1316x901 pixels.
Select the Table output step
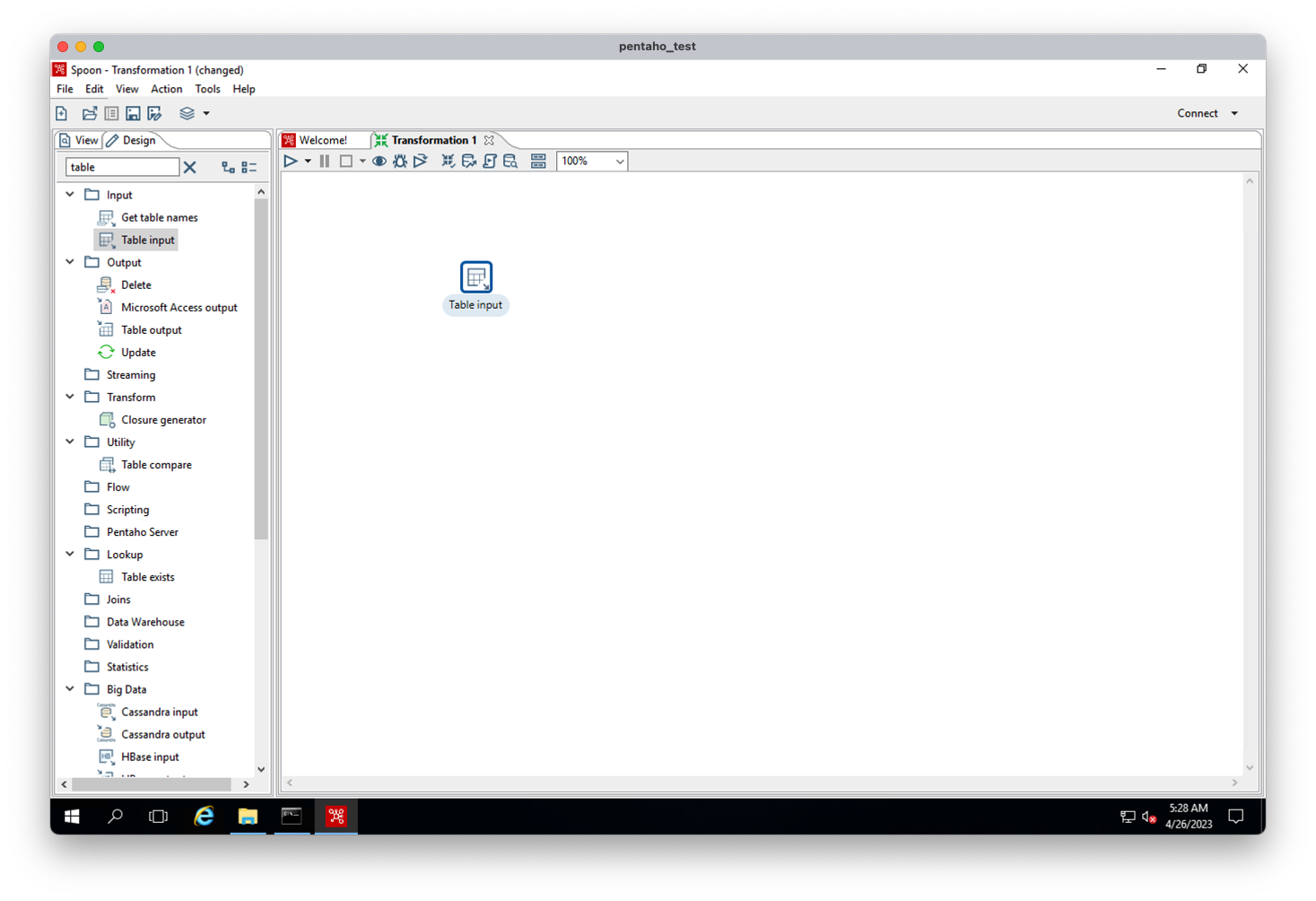140,330
